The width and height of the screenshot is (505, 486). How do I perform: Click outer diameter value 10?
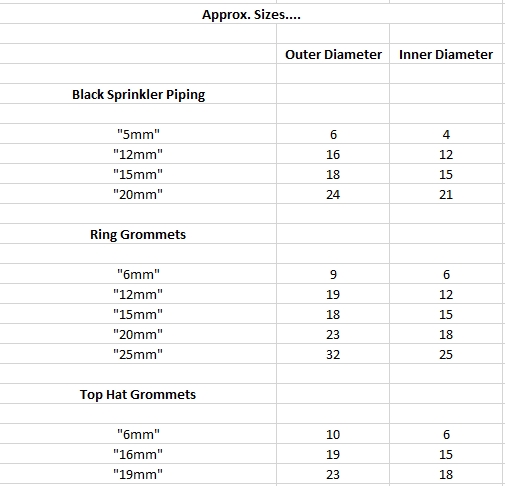333,434
